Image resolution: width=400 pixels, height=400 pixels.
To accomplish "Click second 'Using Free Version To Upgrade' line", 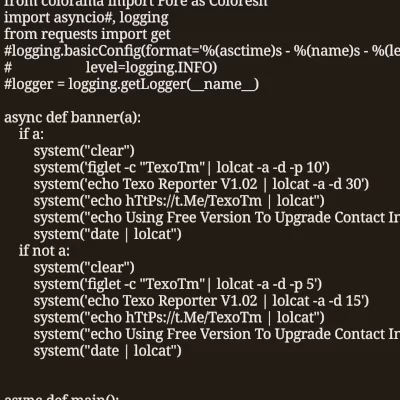I will coord(217,334).
